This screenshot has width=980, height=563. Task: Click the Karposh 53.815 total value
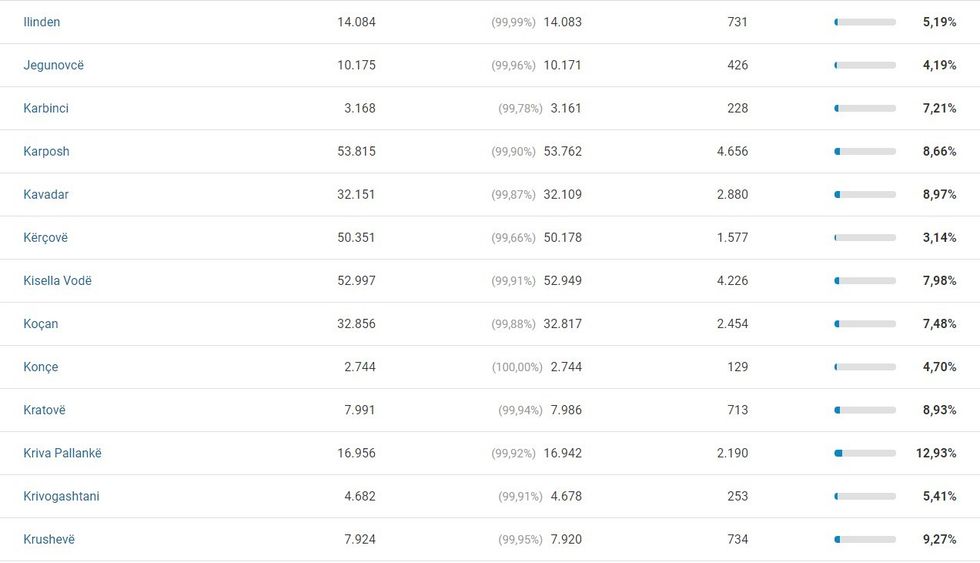356,151
